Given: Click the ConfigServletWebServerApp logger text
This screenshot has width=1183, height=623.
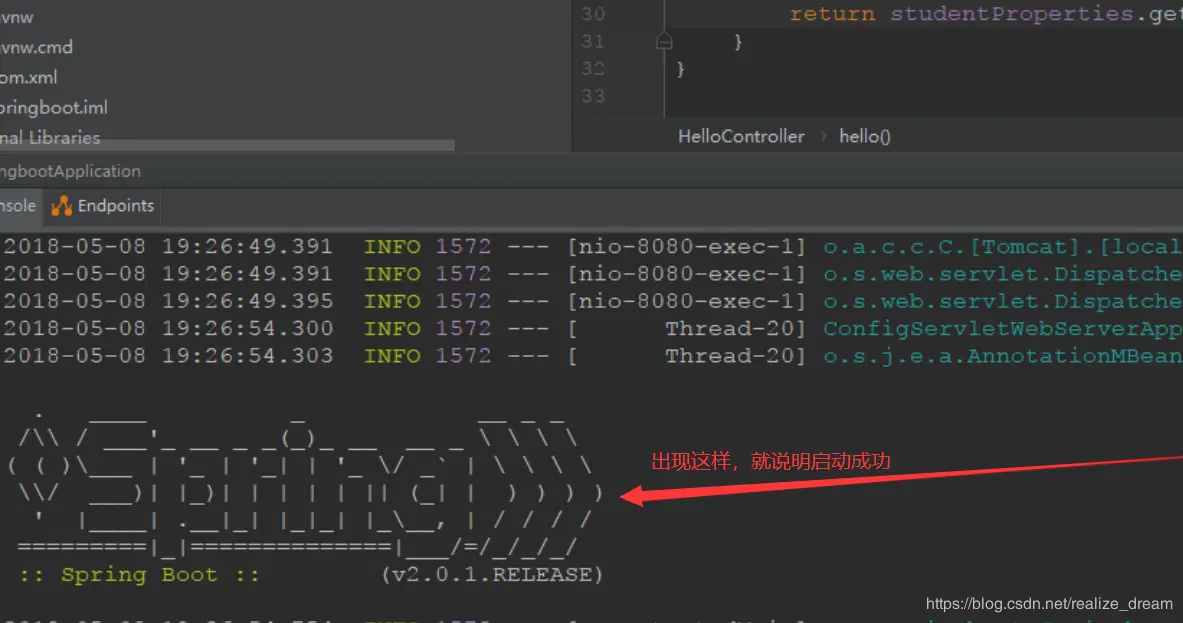Looking at the screenshot, I should 1003,328.
